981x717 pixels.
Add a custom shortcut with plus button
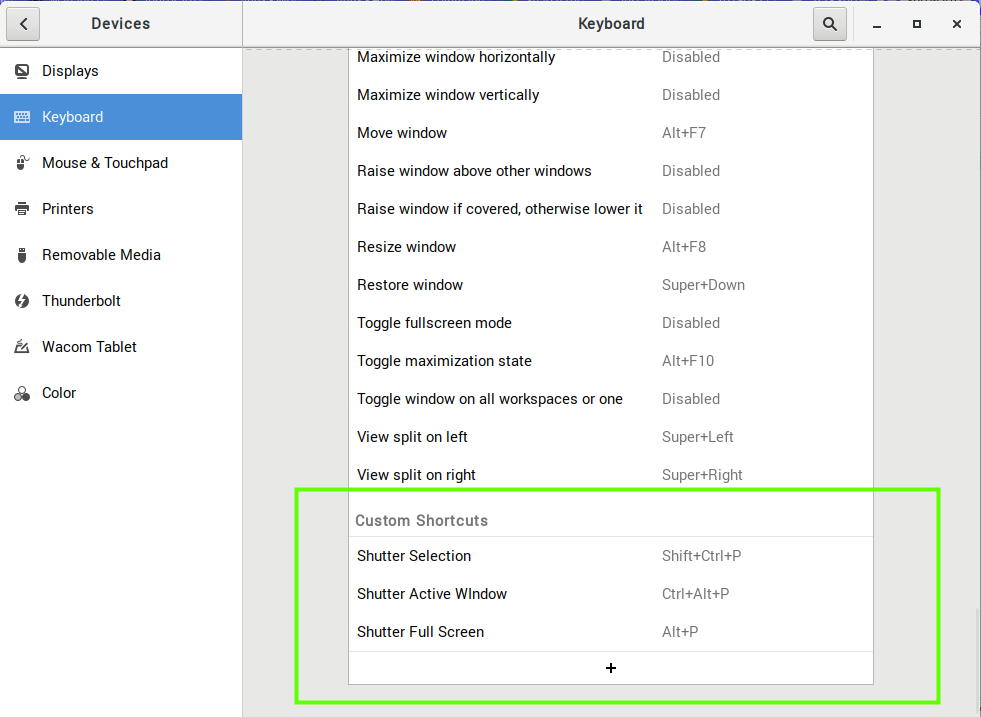611,668
